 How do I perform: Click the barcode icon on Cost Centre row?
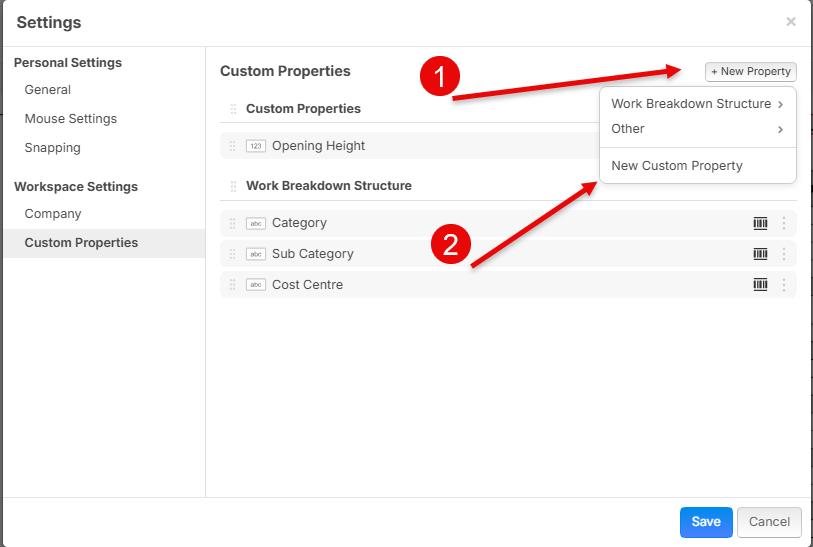pyautogui.click(x=760, y=284)
